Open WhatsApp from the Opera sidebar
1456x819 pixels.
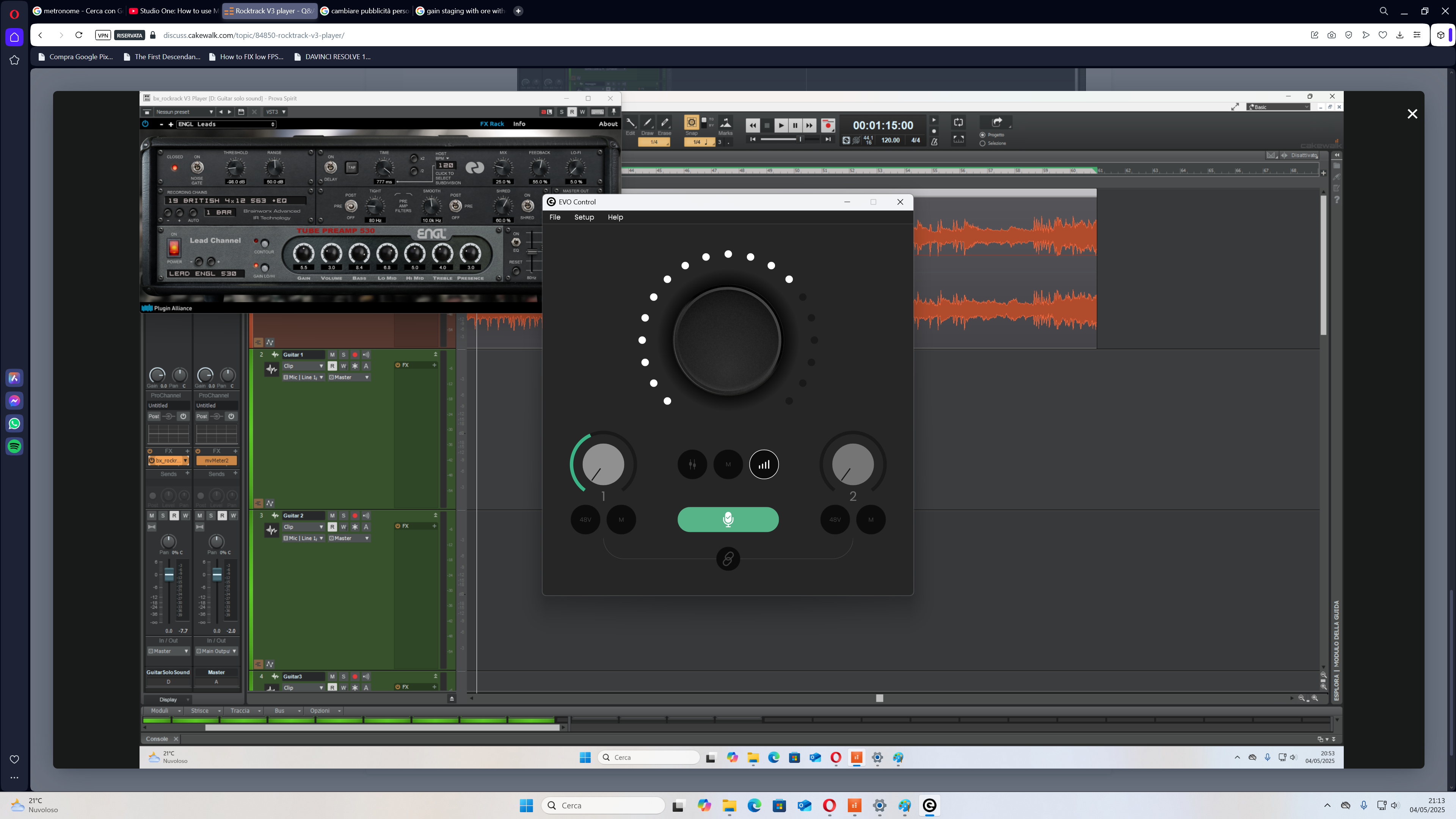pos(15,424)
